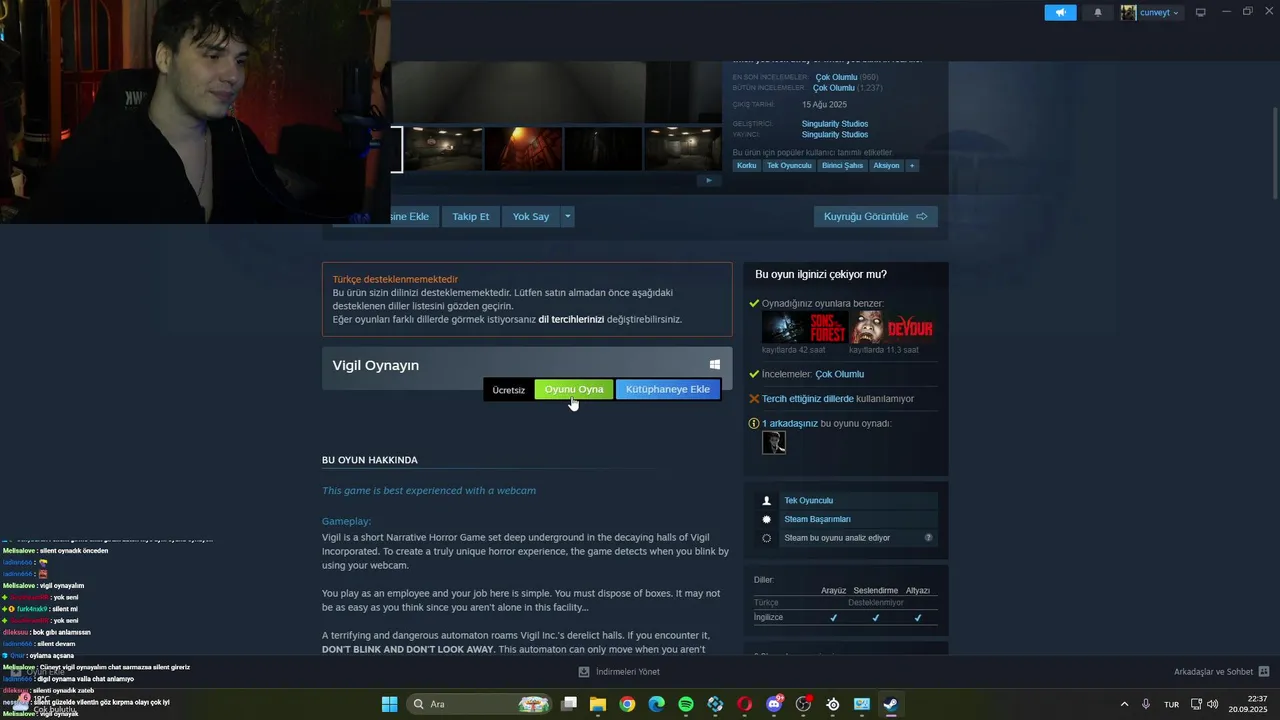Viewport: 1280px width, 720px height.
Task: Open Singularity Studios publisher link
Action: click(x=835, y=134)
